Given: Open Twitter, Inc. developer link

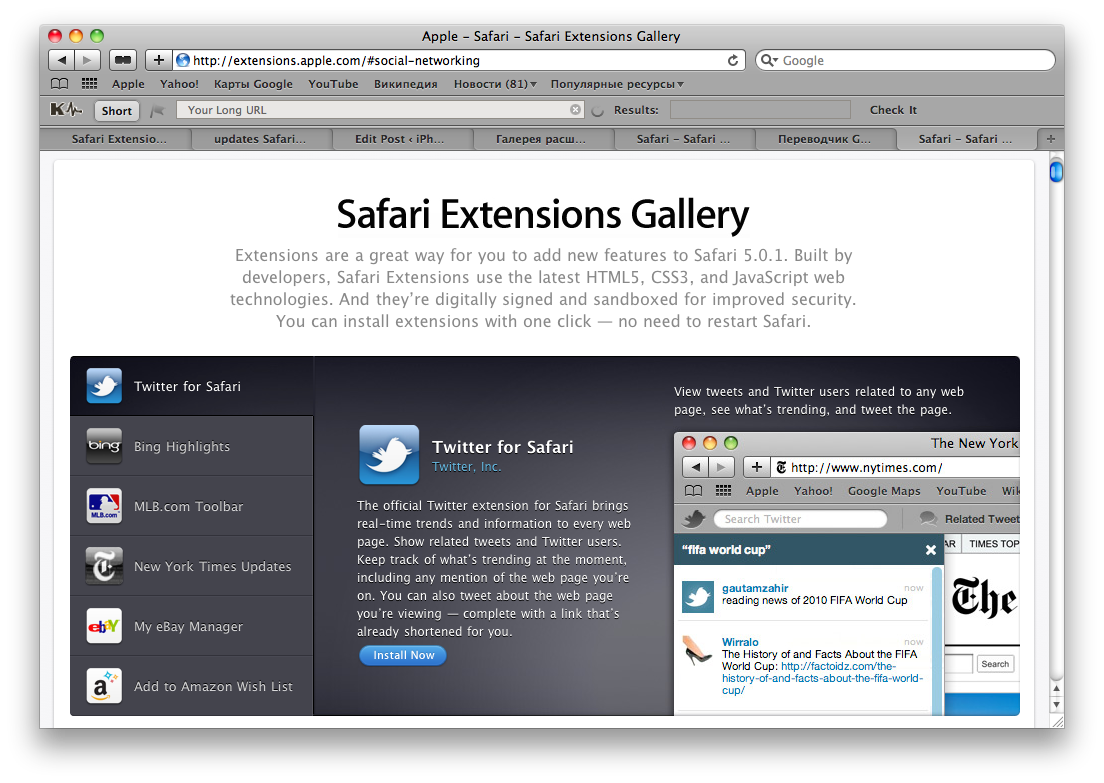Looking at the screenshot, I should pyautogui.click(x=466, y=466).
